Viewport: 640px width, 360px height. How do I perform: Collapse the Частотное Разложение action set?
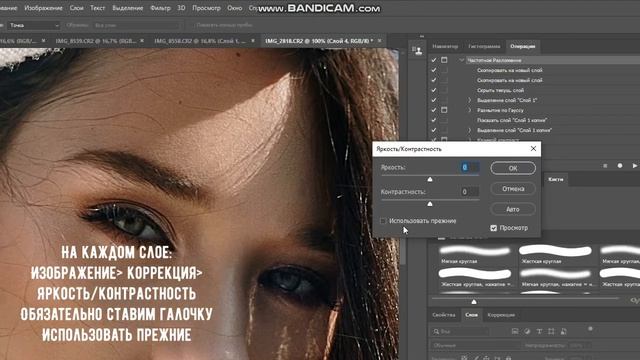462,60
